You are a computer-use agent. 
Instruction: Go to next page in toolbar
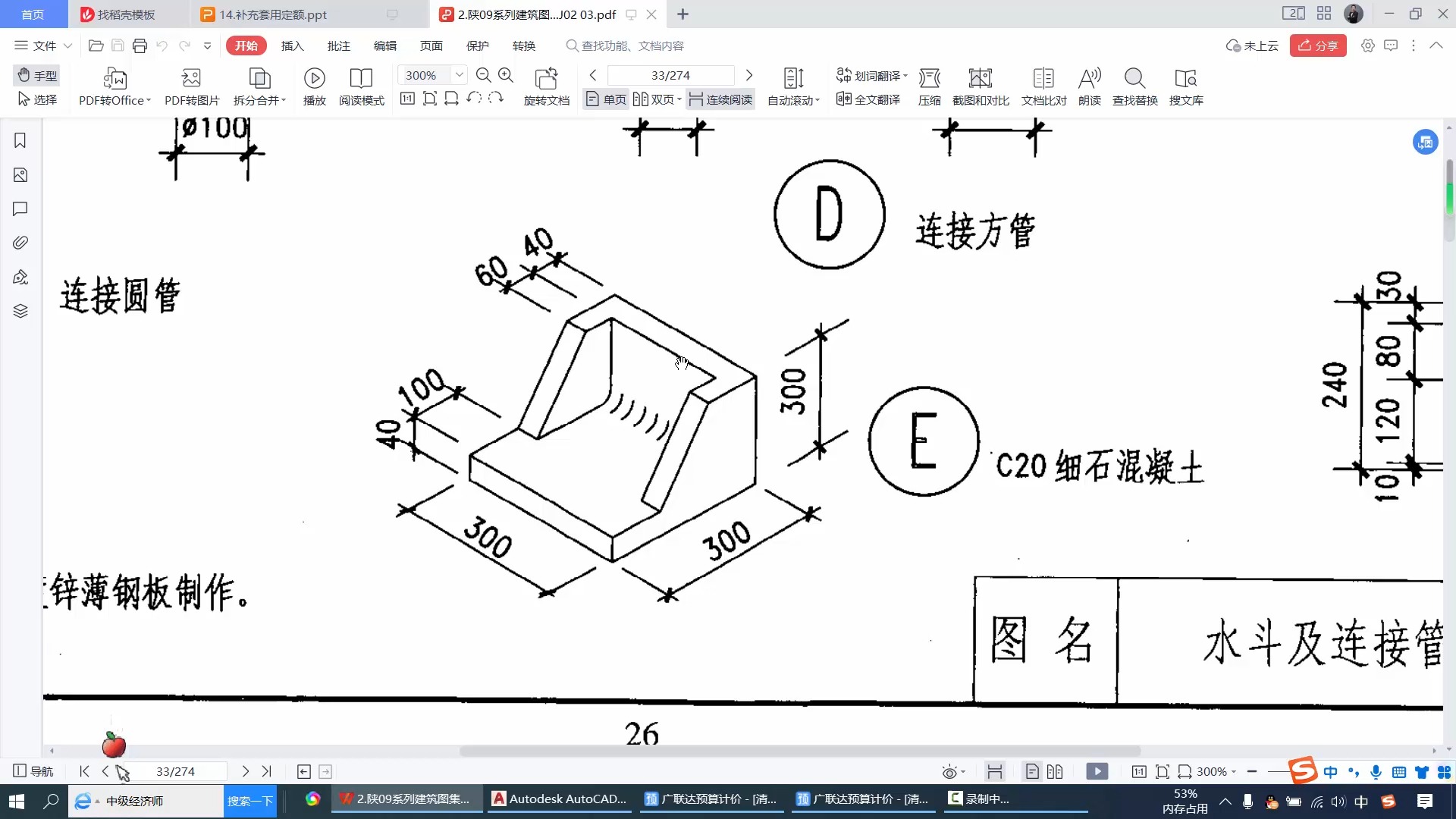click(x=749, y=75)
